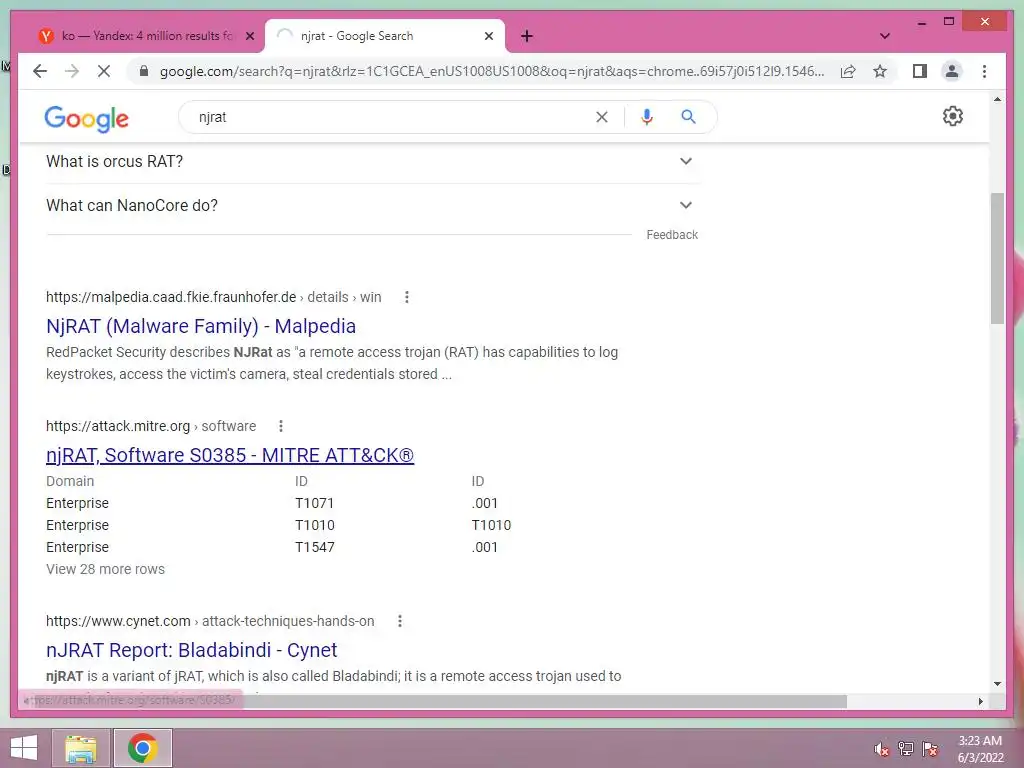Go back to the previous page
Image resolution: width=1024 pixels, height=768 pixels.
40,71
